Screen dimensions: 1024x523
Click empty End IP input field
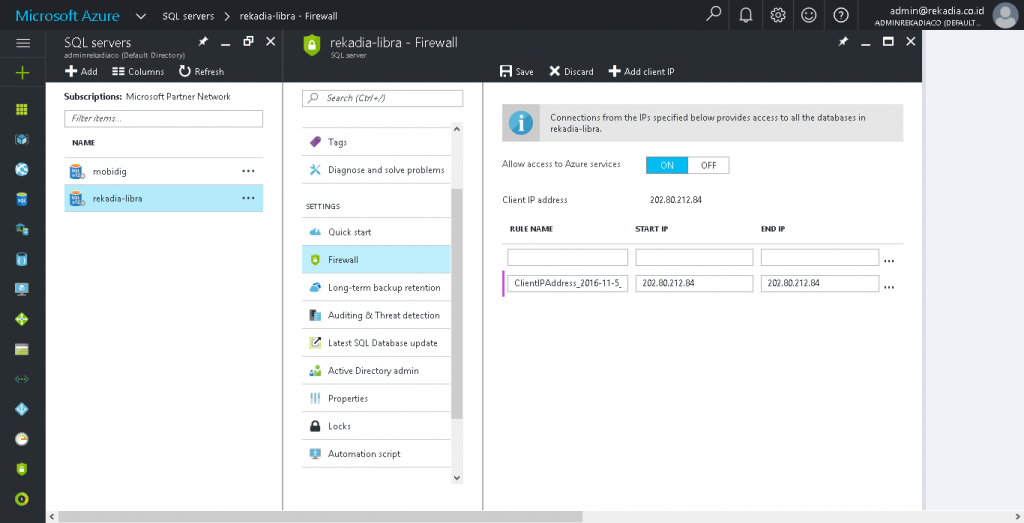820,257
